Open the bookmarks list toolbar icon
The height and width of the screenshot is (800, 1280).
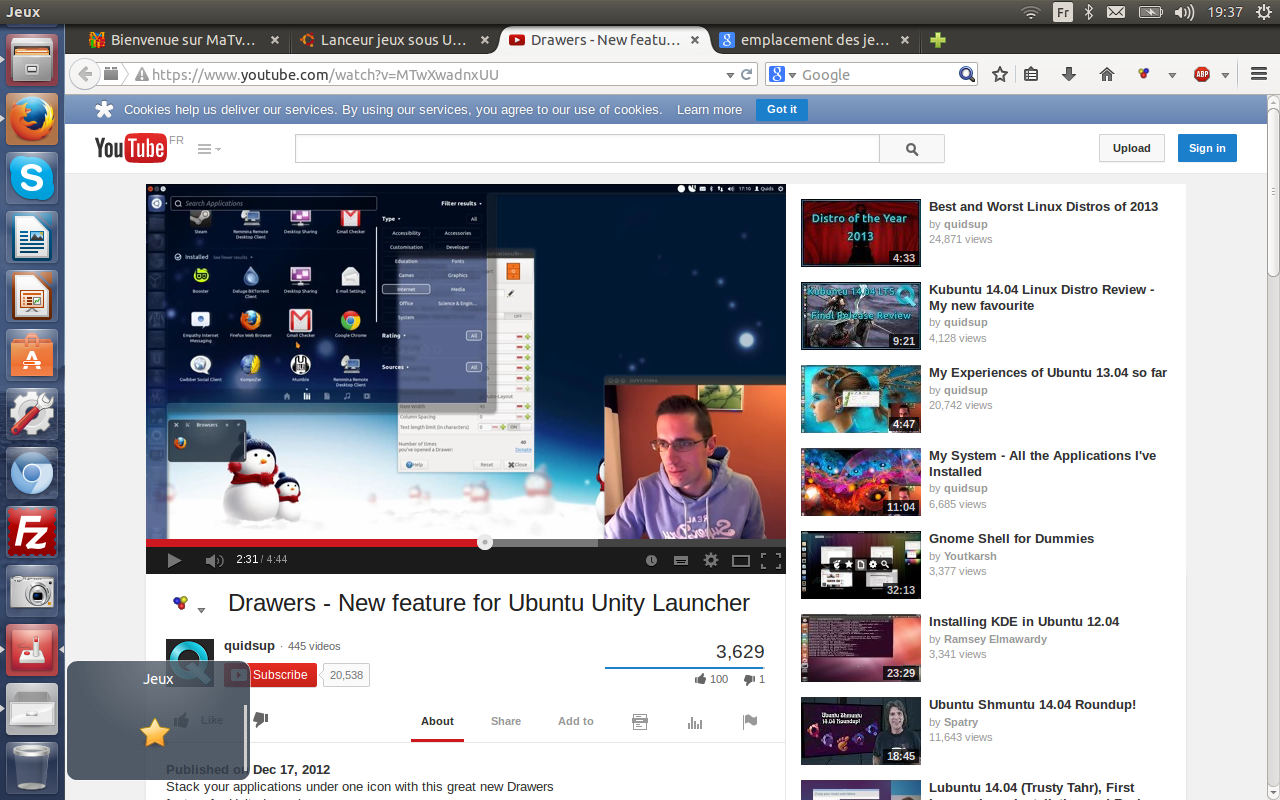pyautogui.click(x=1031, y=74)
